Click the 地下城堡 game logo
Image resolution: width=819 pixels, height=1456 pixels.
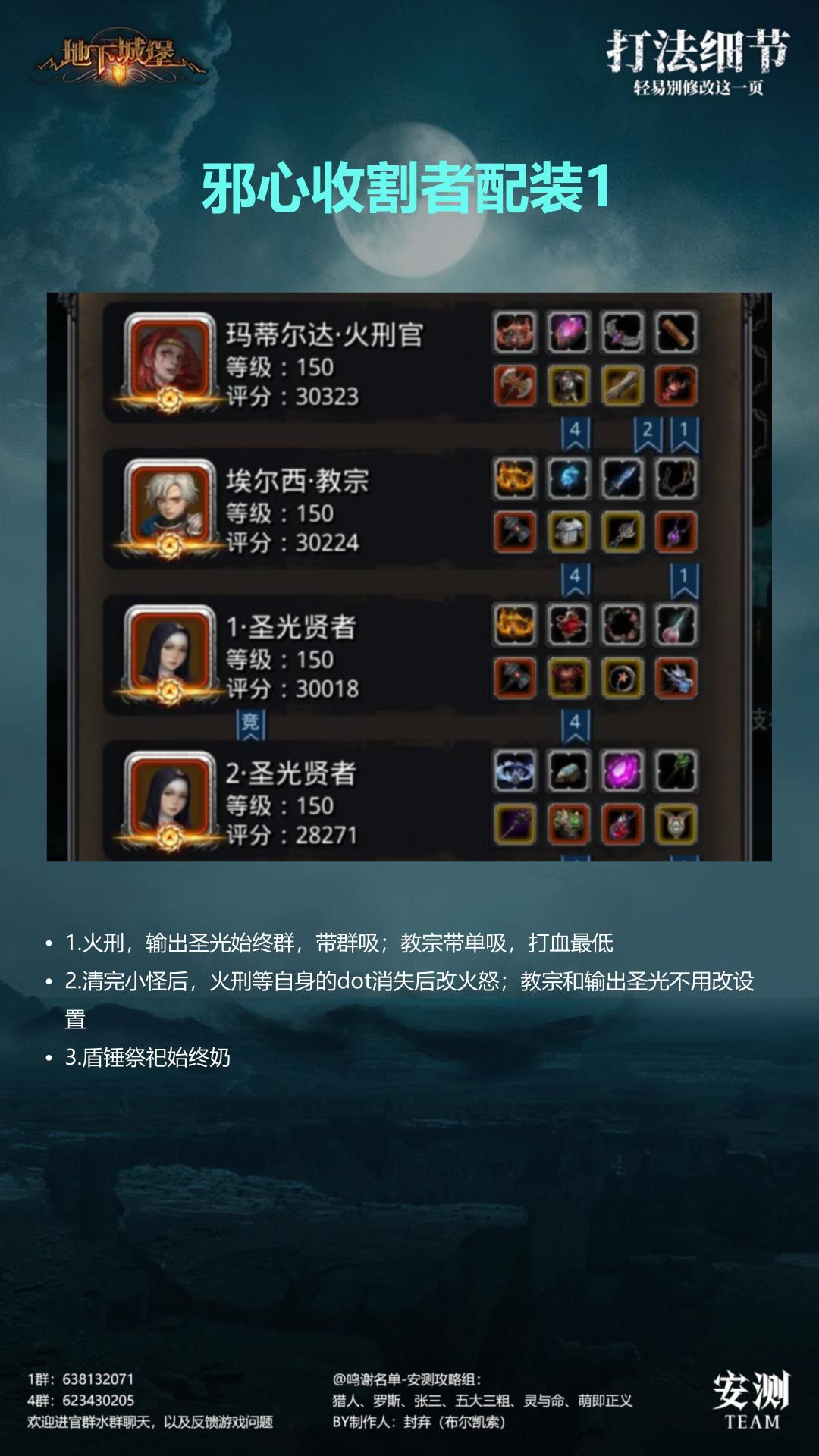(119, 58)
